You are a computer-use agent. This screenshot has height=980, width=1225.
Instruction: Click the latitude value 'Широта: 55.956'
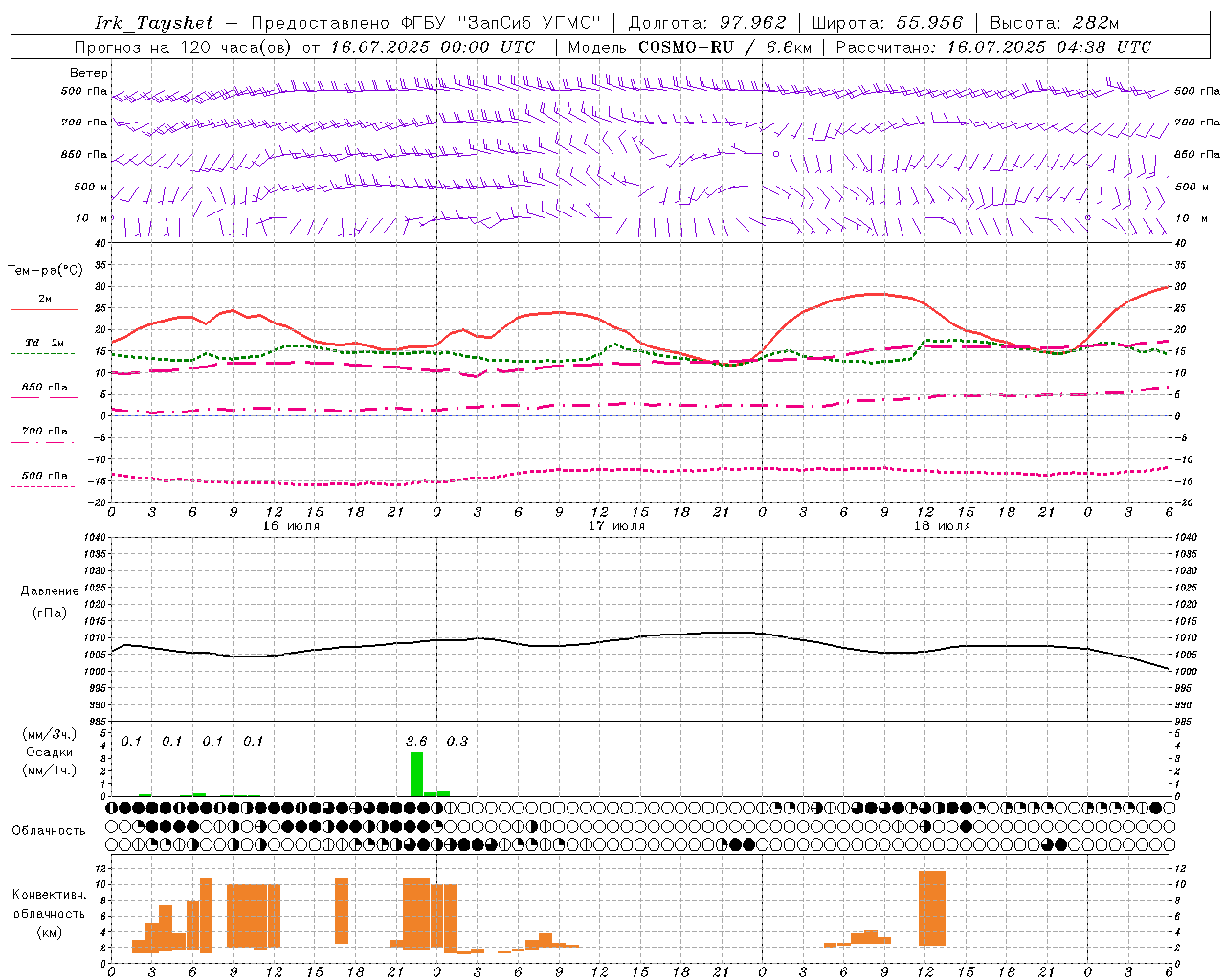click(887, 23)
